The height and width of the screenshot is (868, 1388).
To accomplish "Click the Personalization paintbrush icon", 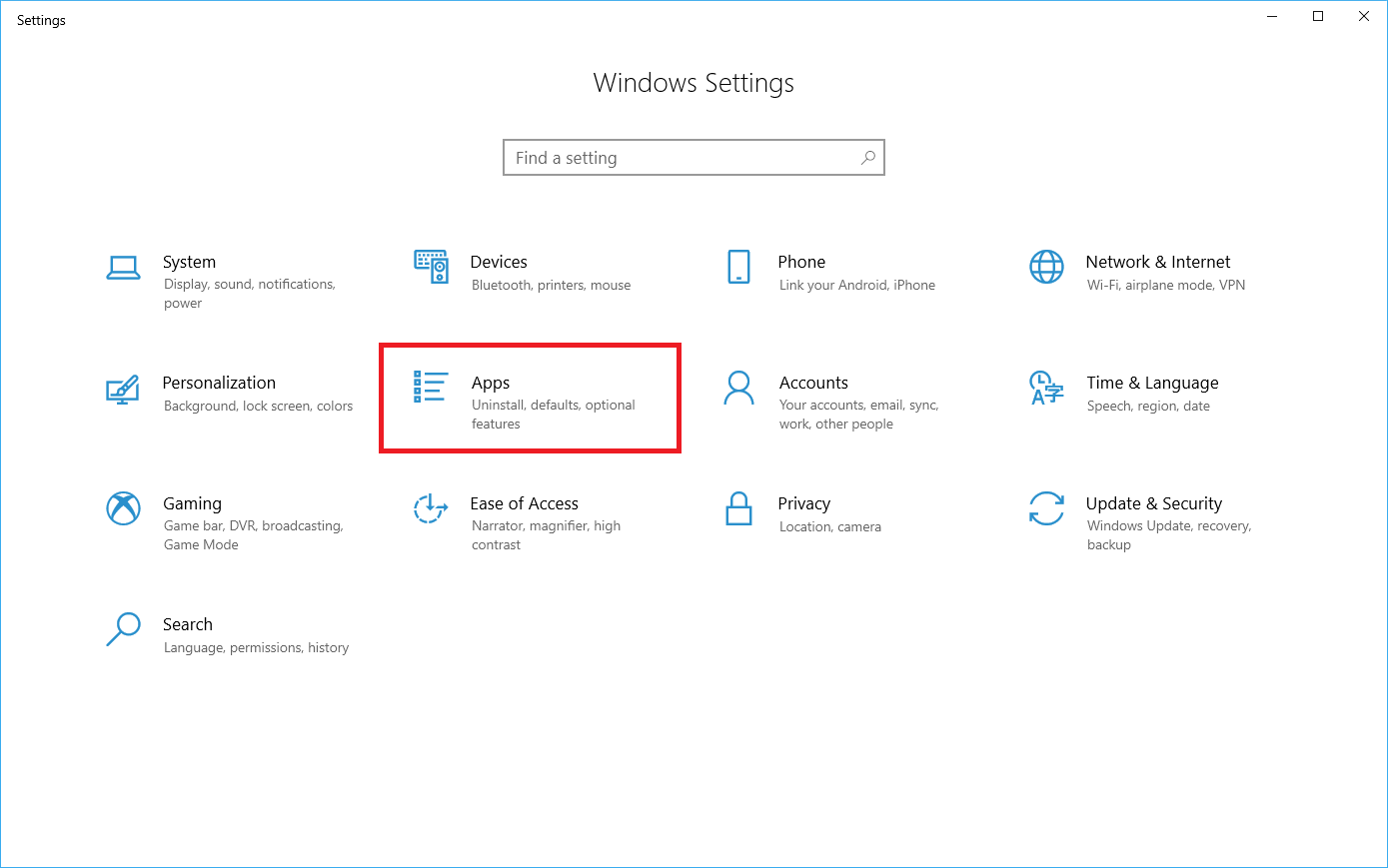I will (123, 389).
